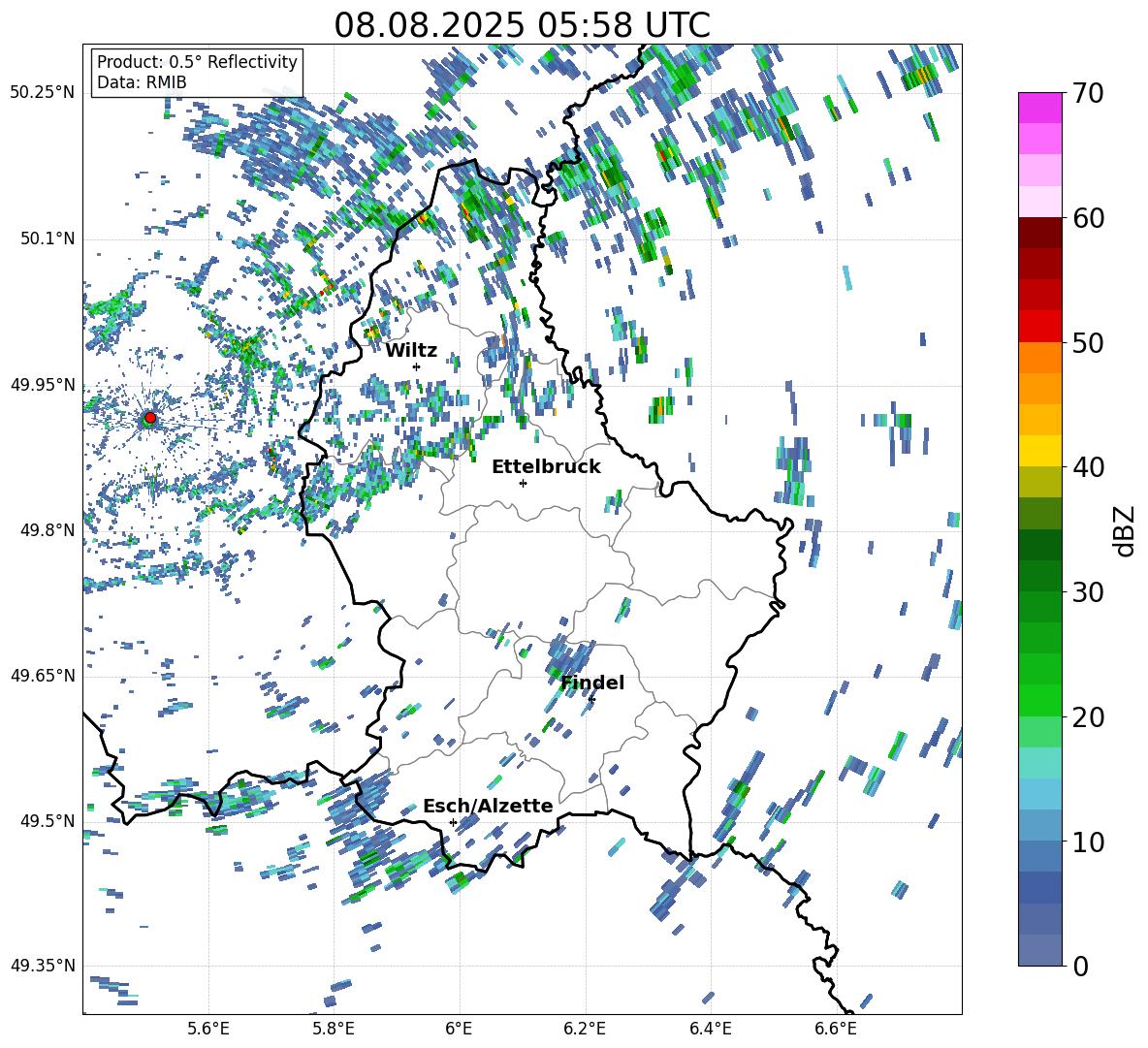Click the longitude label 6.6°E
Image resolution: width=1148 pixels, height=1048 pixels.
pos(836,1029)
